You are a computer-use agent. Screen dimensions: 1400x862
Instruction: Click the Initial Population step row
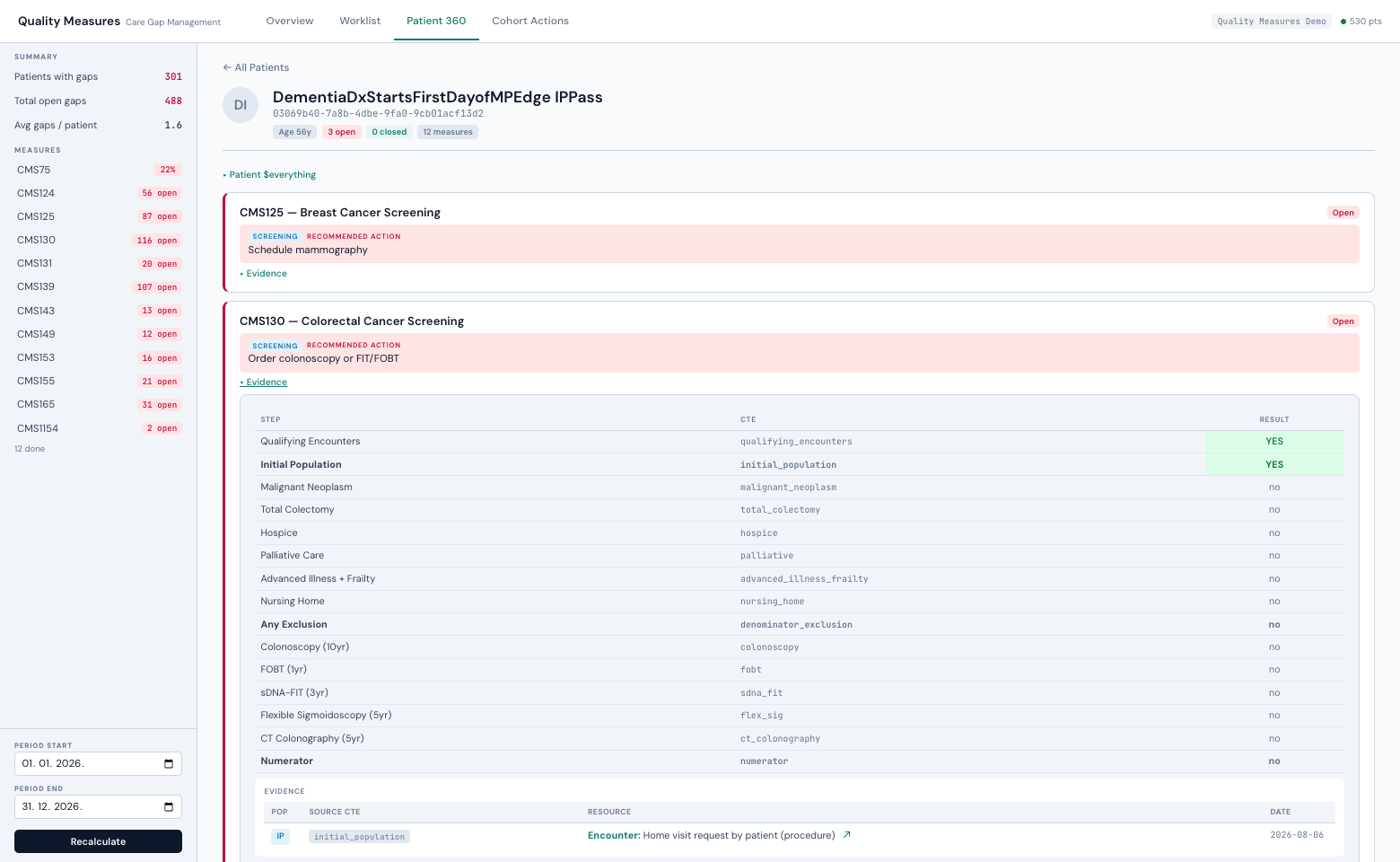click(x=800, y=464)
